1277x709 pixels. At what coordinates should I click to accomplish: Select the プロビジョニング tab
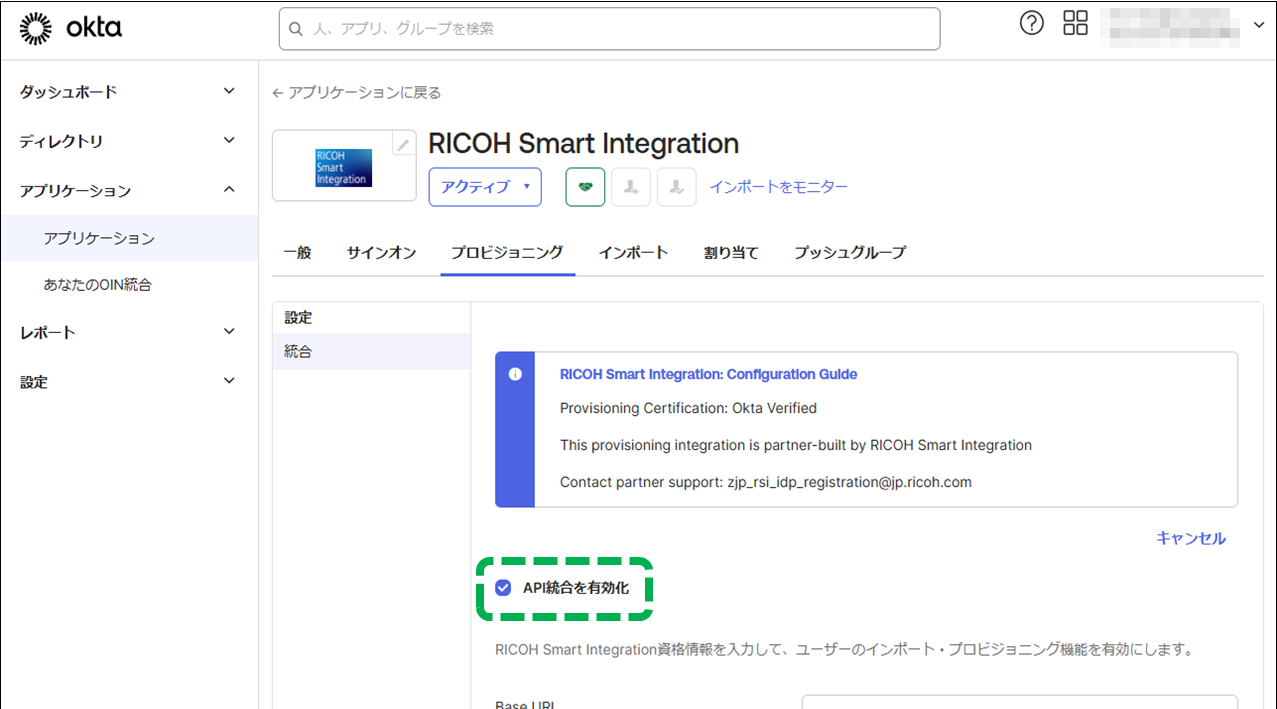tap(507, 253)
